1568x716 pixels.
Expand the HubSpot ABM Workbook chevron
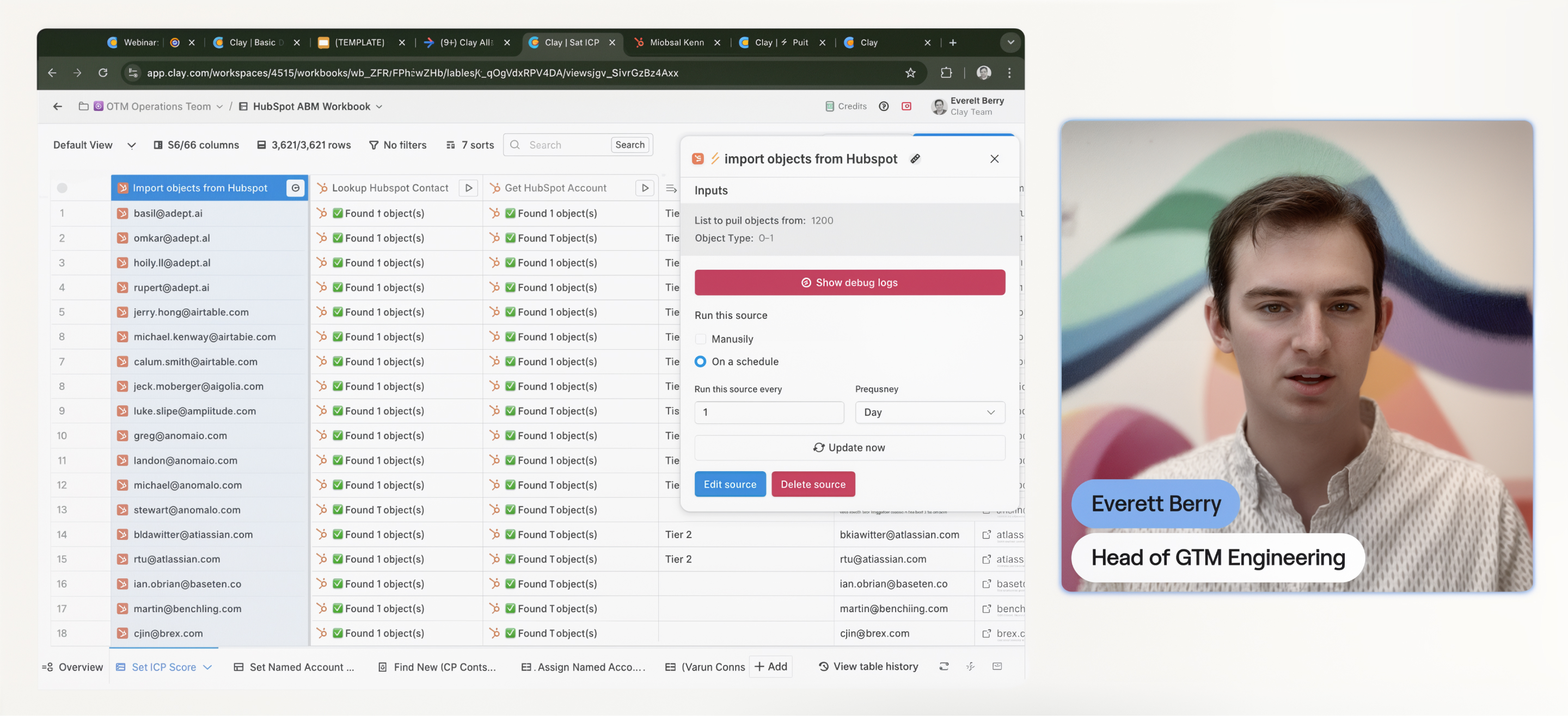[x=379, y=107]
